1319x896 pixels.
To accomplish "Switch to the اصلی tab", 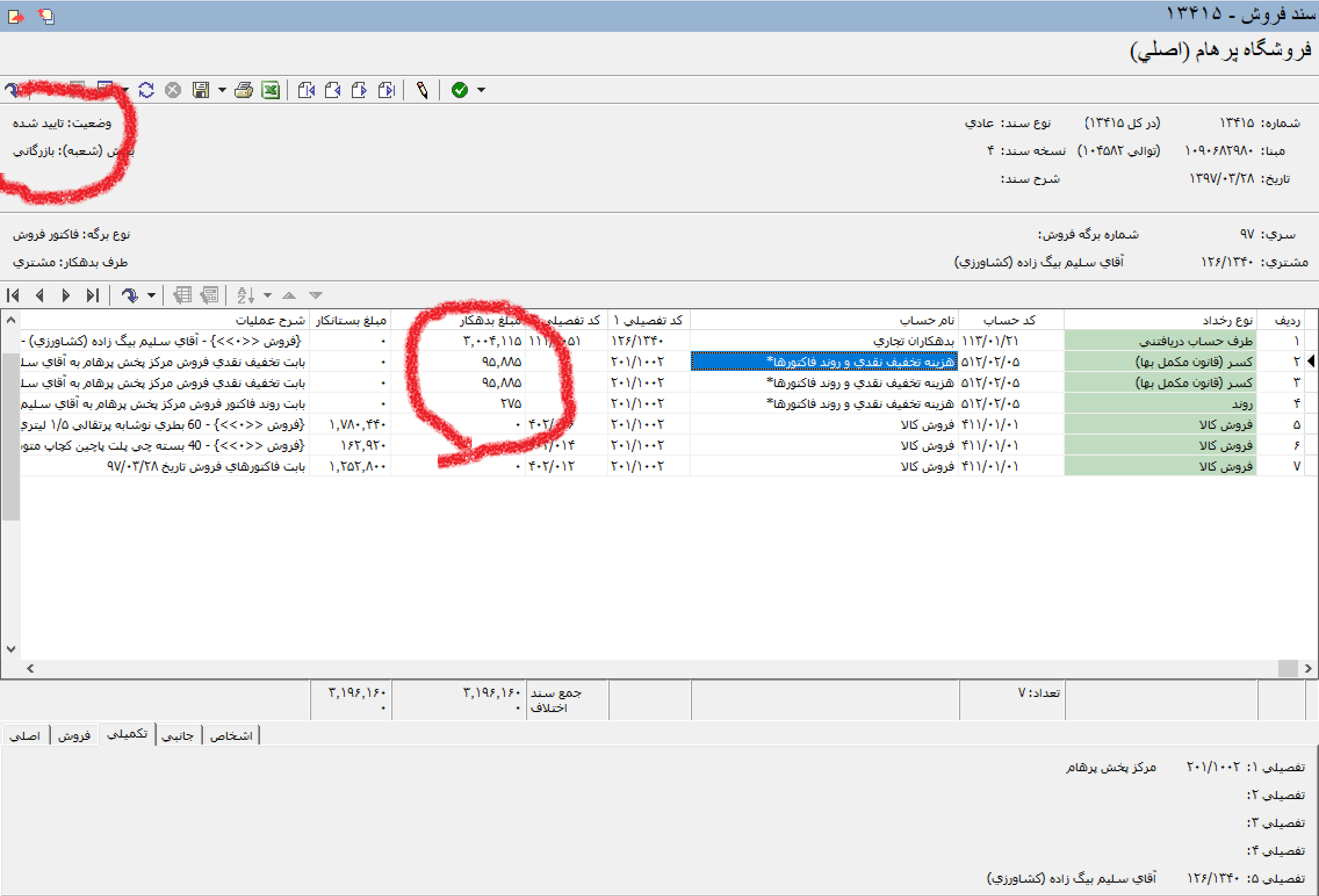I will click(x=25, y=736).
